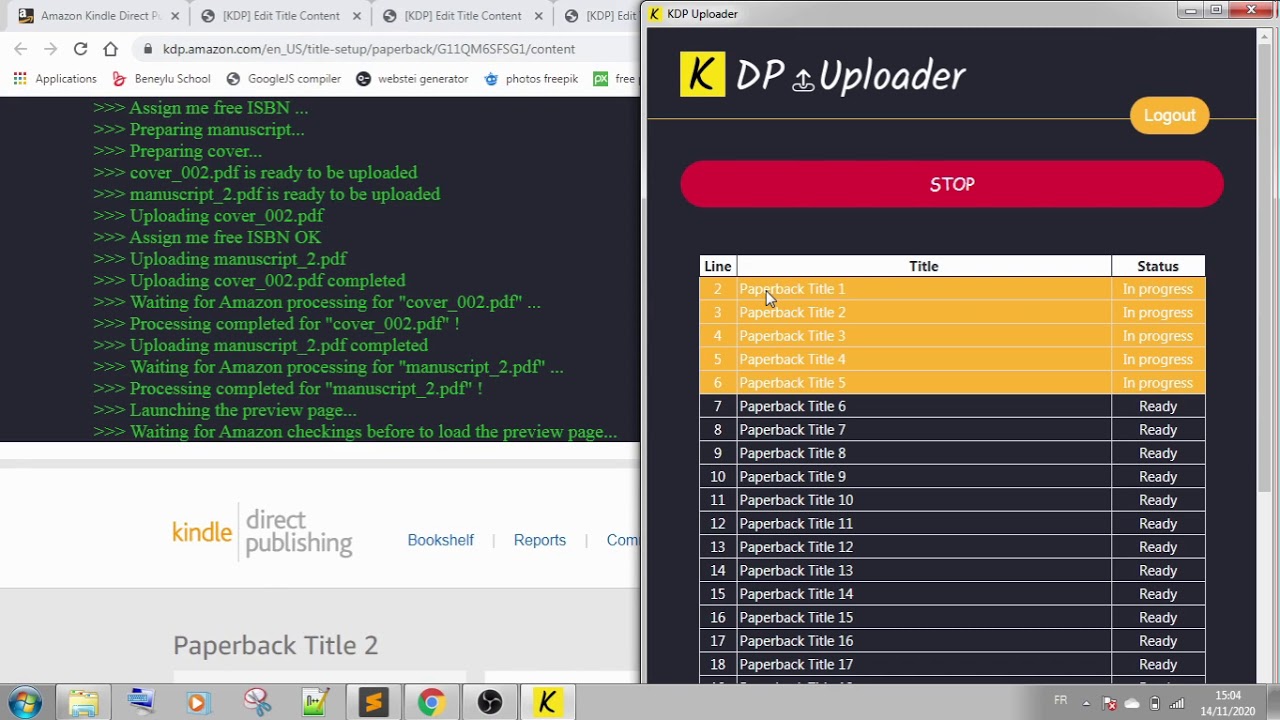The width and height of the screenshot is (1280, 720).
Task: Click the Title column header
Action: pos(924,266)
